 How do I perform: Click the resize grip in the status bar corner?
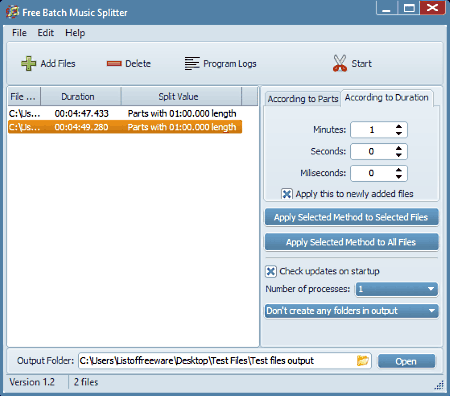pyautogui.click(x=439, y=385)
